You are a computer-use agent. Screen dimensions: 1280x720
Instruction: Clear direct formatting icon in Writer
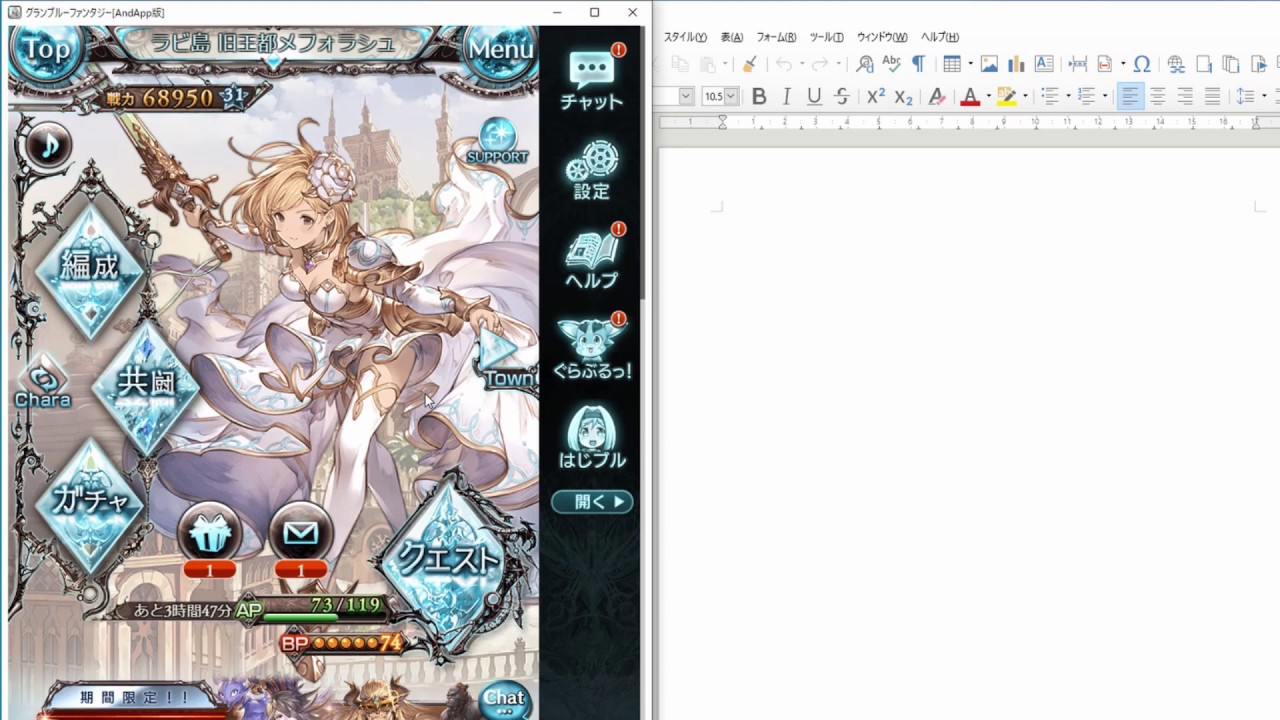pyautogui.click(x=936, y=96)
